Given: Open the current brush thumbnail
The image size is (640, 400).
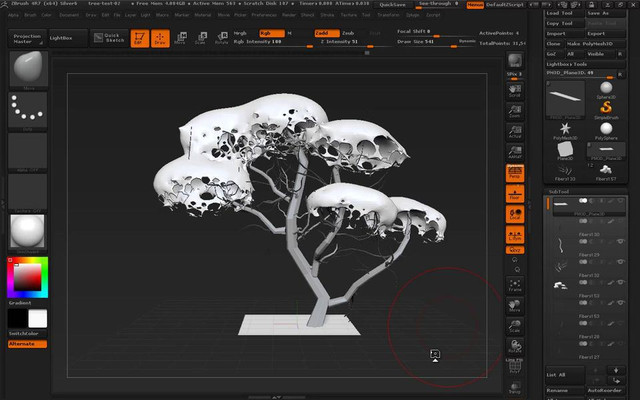Looking at the screenshot, I should point(27,68).
